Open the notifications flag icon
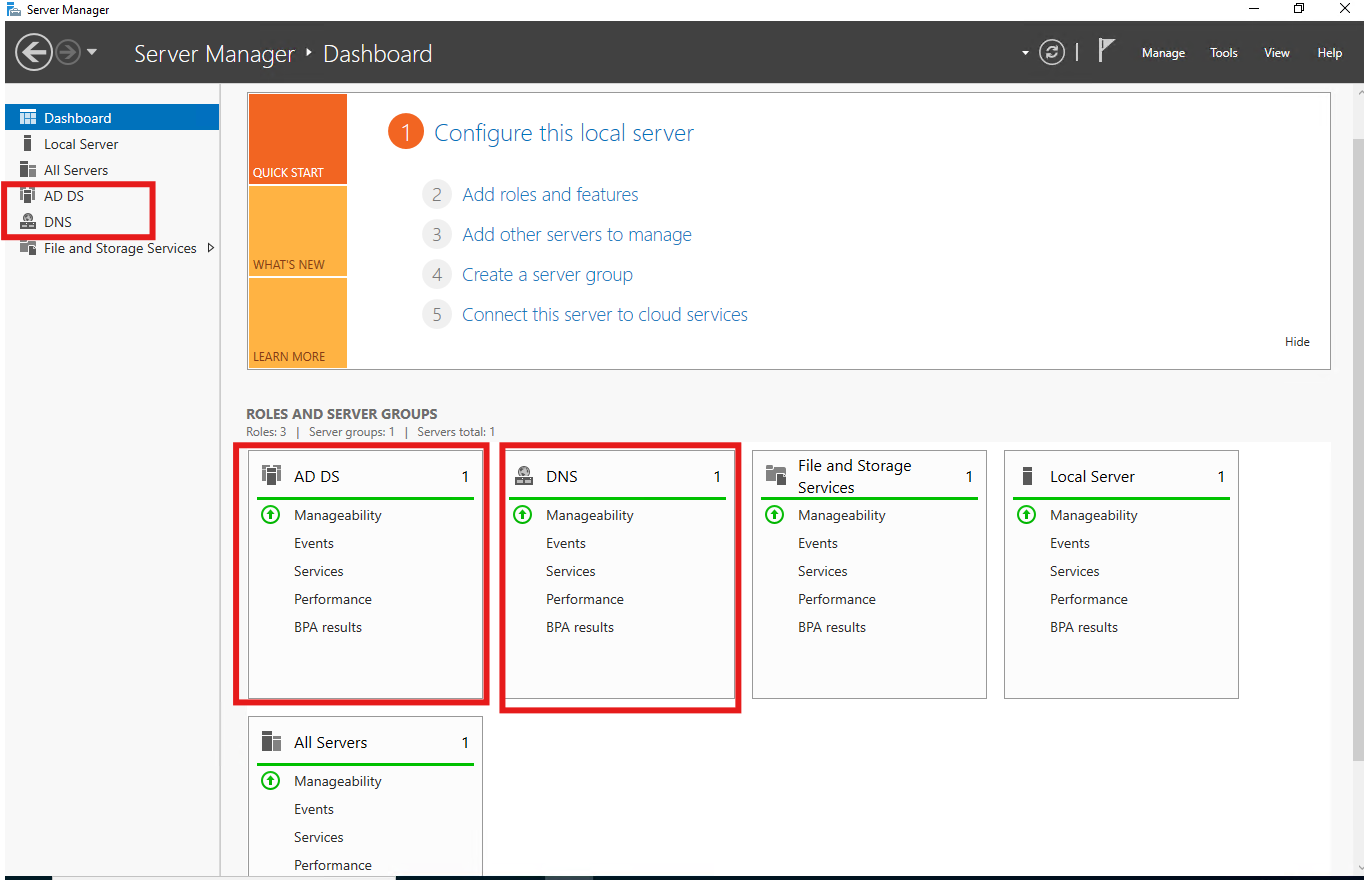Image resolution: width=1364 pixels, height=880 pixels. tap(1106, 51)
